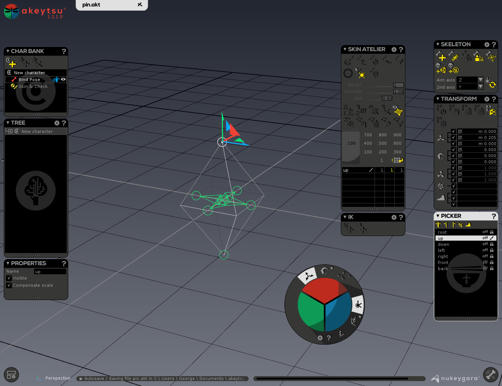This screenshot has height=386, width=502.
Task: Click the layout icon at bottom left corner
Action: [11, 375]
